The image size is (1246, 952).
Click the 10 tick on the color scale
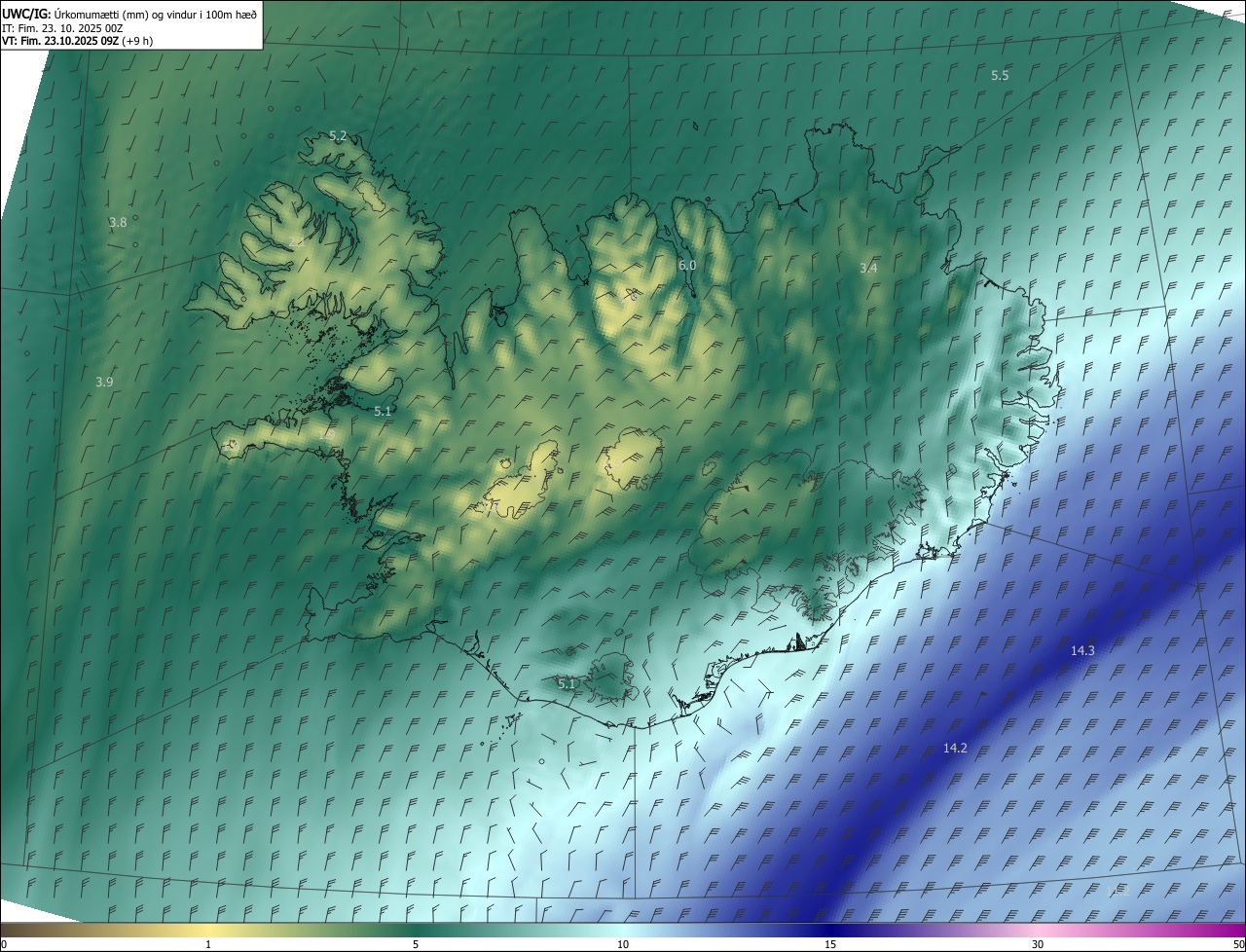(x=623, y=944)
